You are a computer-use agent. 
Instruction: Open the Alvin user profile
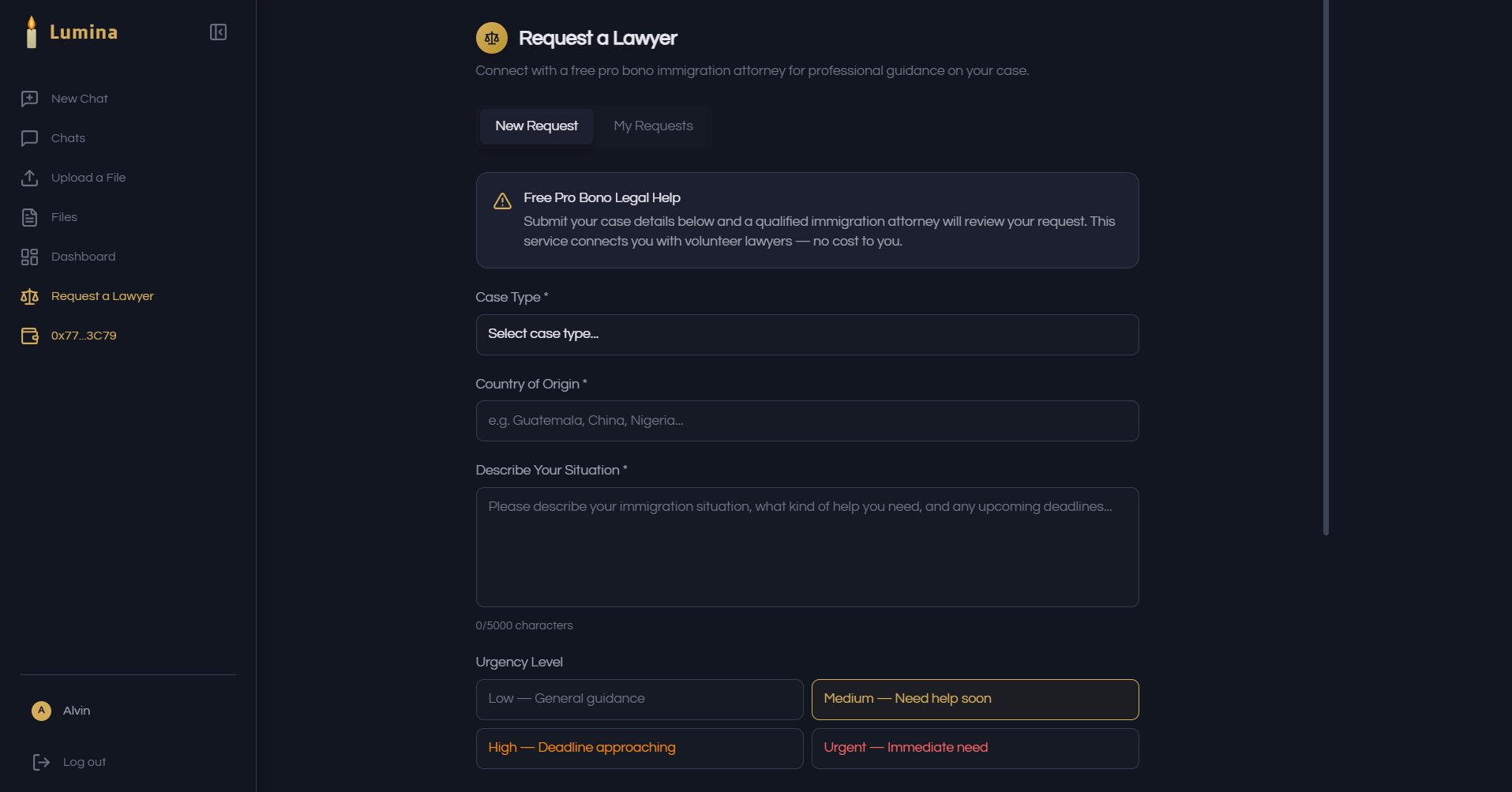click(76, 711)
